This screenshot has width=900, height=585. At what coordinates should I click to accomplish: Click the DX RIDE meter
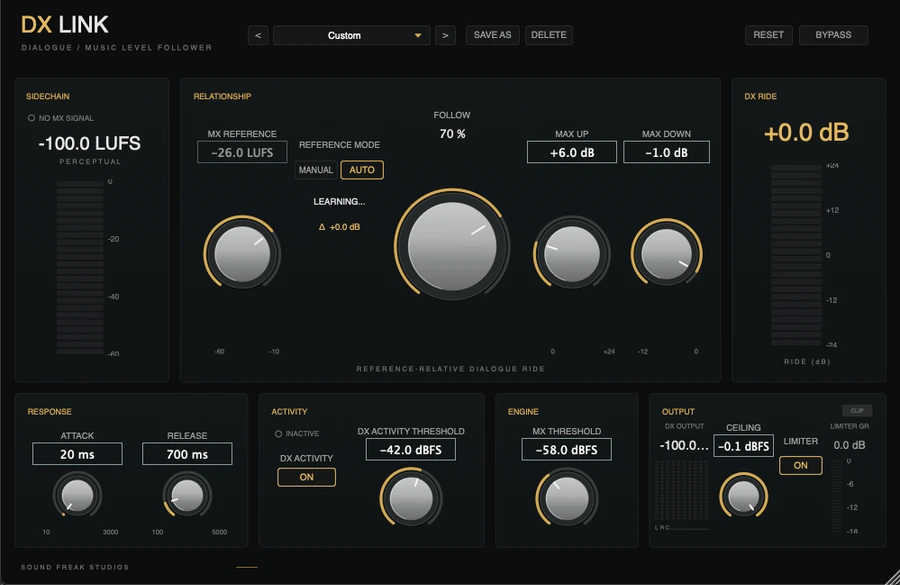pos(796,255)
